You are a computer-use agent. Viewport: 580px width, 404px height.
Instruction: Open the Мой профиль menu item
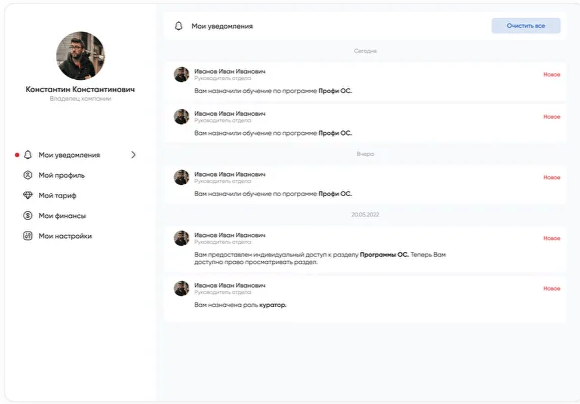point(61,175)
